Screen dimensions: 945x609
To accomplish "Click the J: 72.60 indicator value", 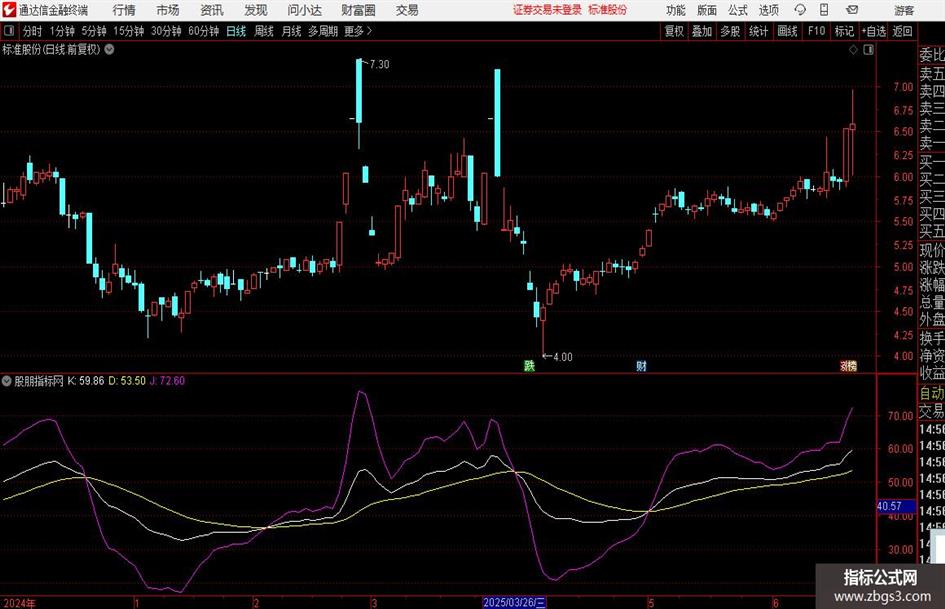I will pyautogui.click(x=167, y=381).
